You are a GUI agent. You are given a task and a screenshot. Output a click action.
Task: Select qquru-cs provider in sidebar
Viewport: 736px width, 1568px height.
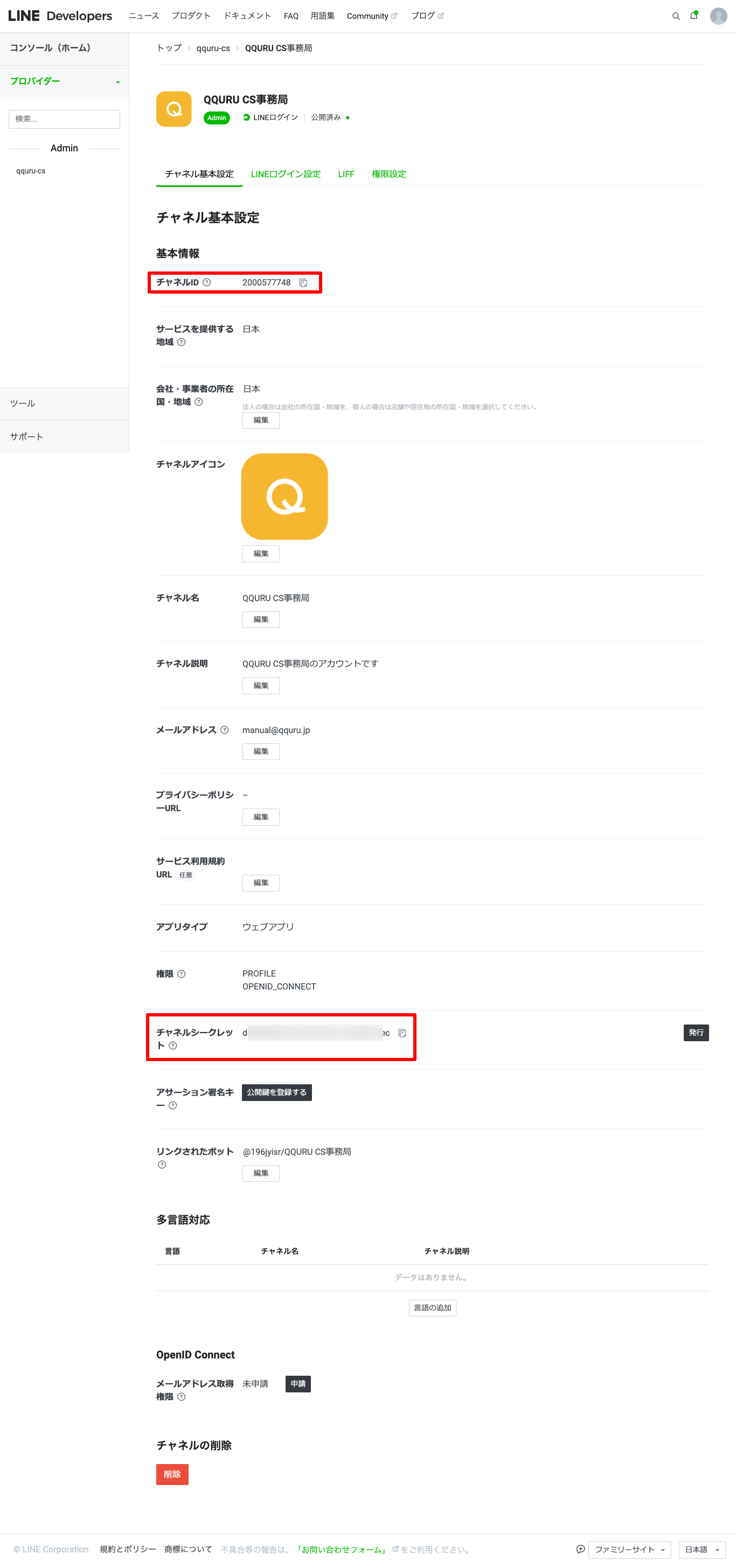pos(31,171)
